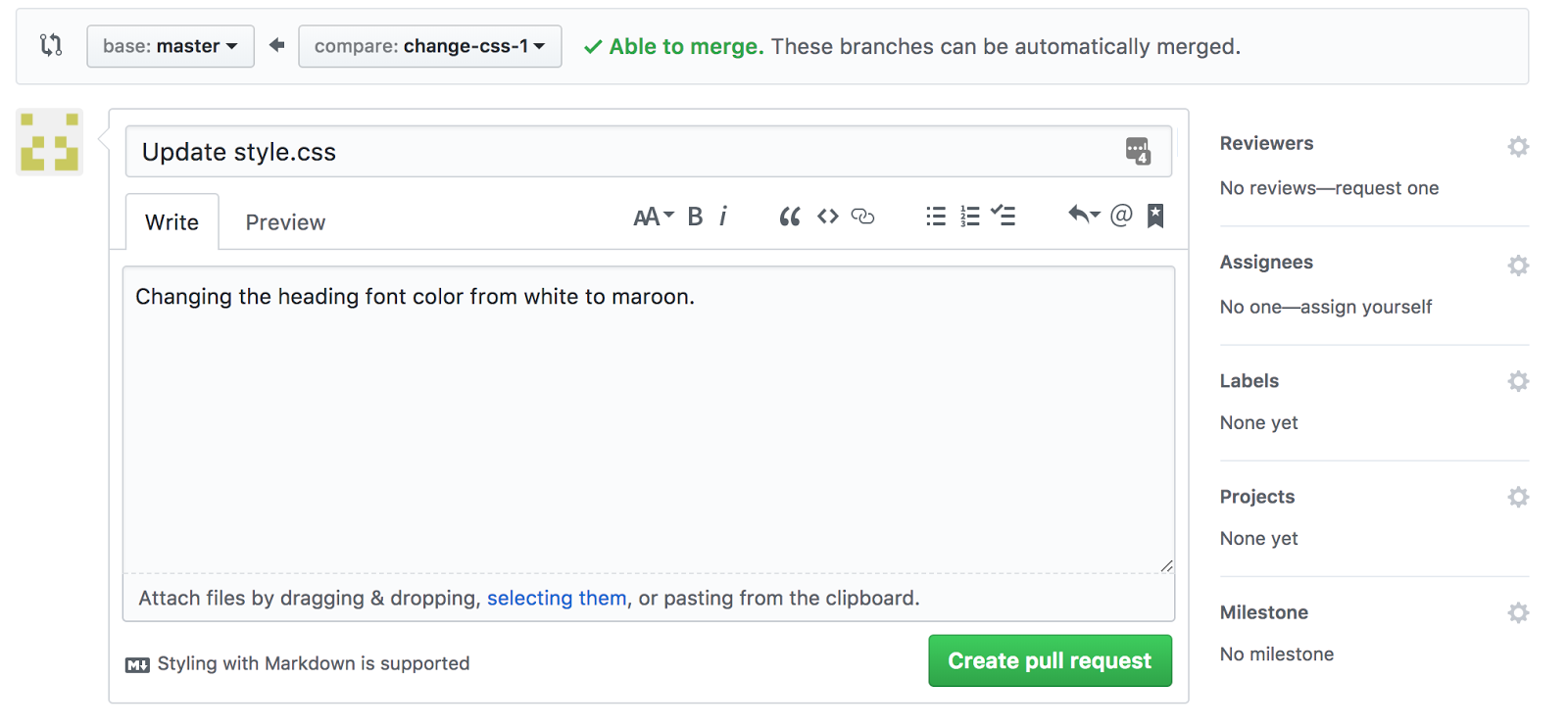Open the Reviewers gear settings

[1518, 147]
